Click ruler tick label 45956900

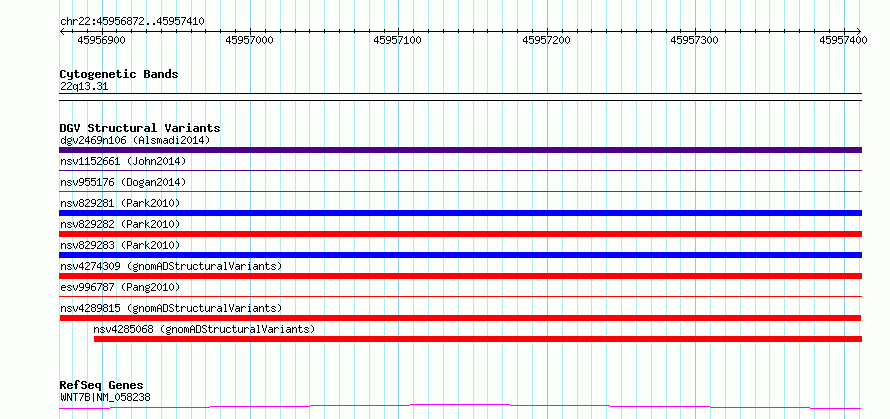(x=102, y=40)
